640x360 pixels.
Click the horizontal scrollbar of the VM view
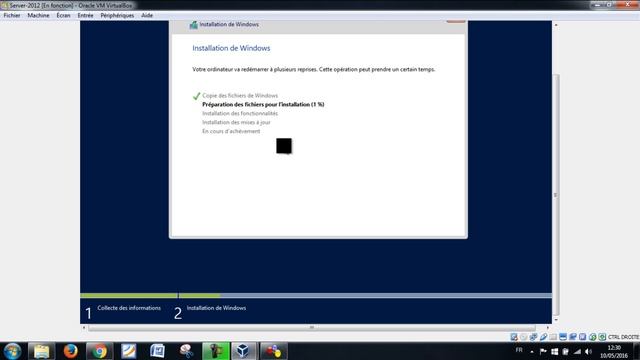tap(312, 327)
